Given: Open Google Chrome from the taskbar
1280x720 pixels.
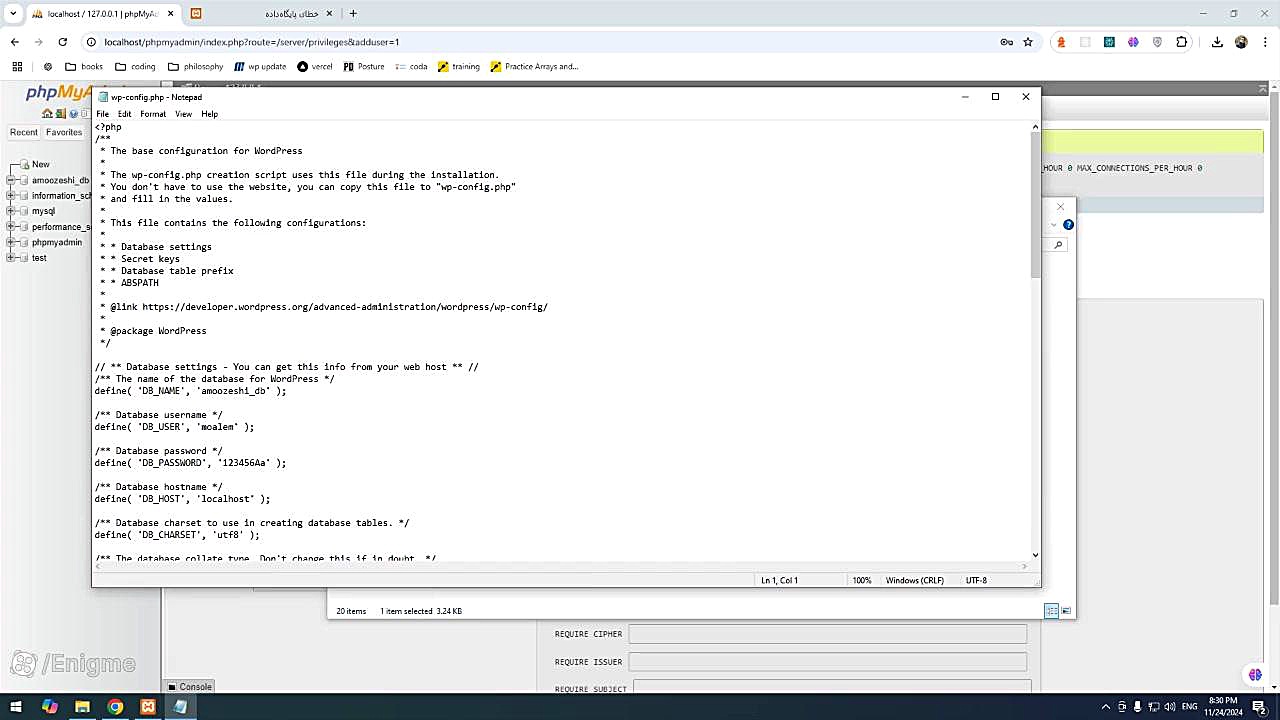Looking at the screenshot, I should (115, 707).
